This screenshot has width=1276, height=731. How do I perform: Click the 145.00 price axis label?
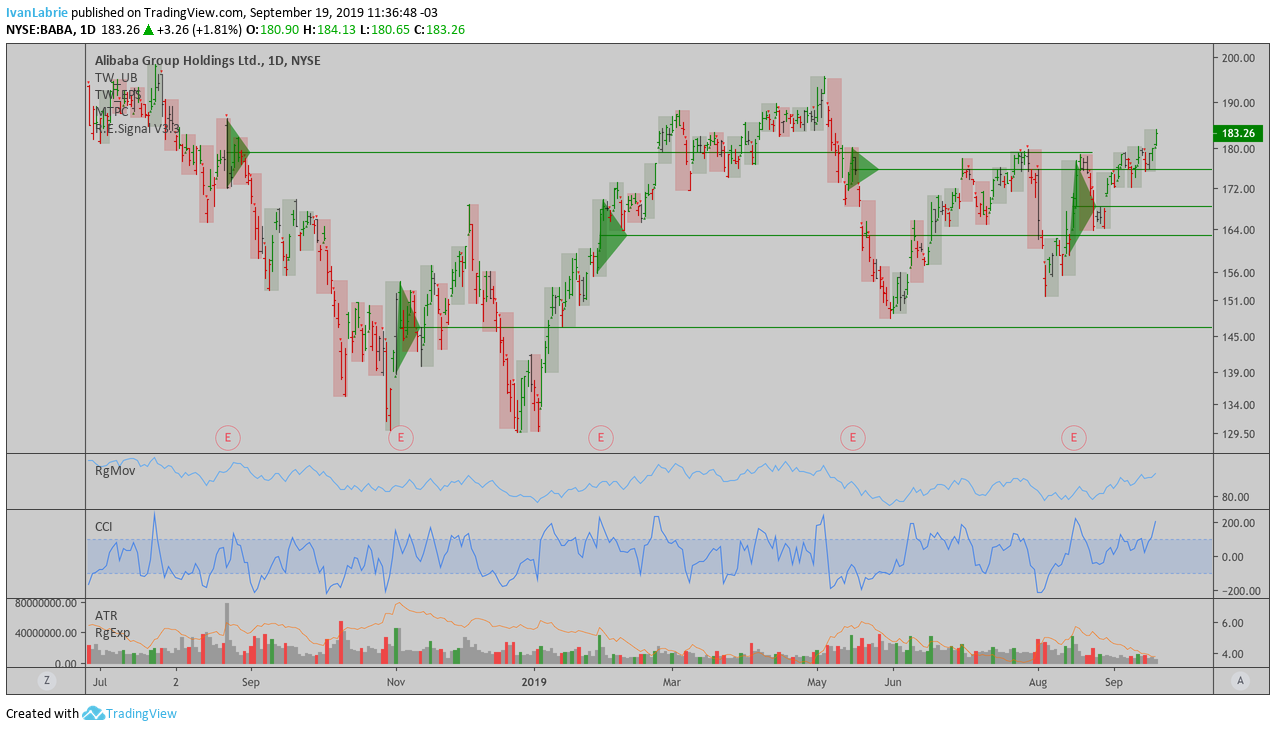coord(1238,337)
